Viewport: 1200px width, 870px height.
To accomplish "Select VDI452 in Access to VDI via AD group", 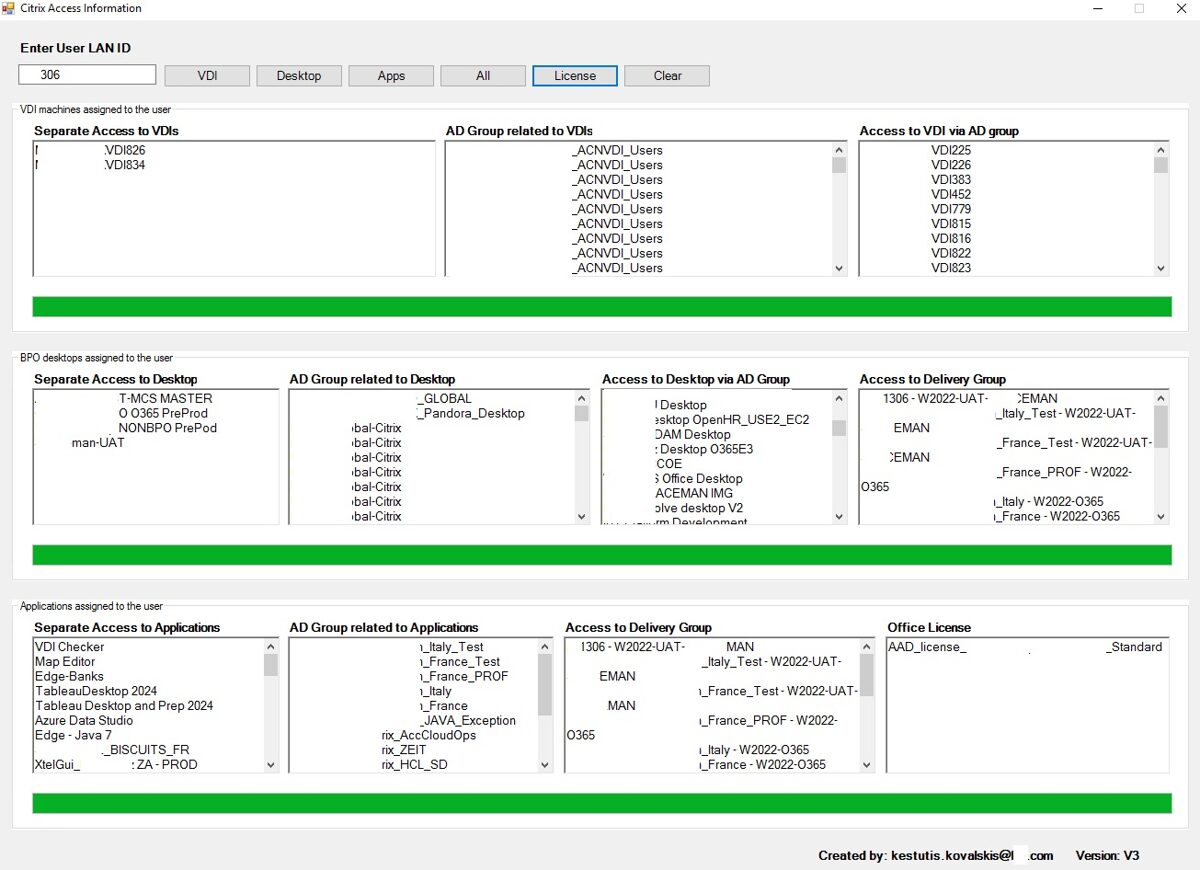I will pyautogui.click(x=951, y=194).
